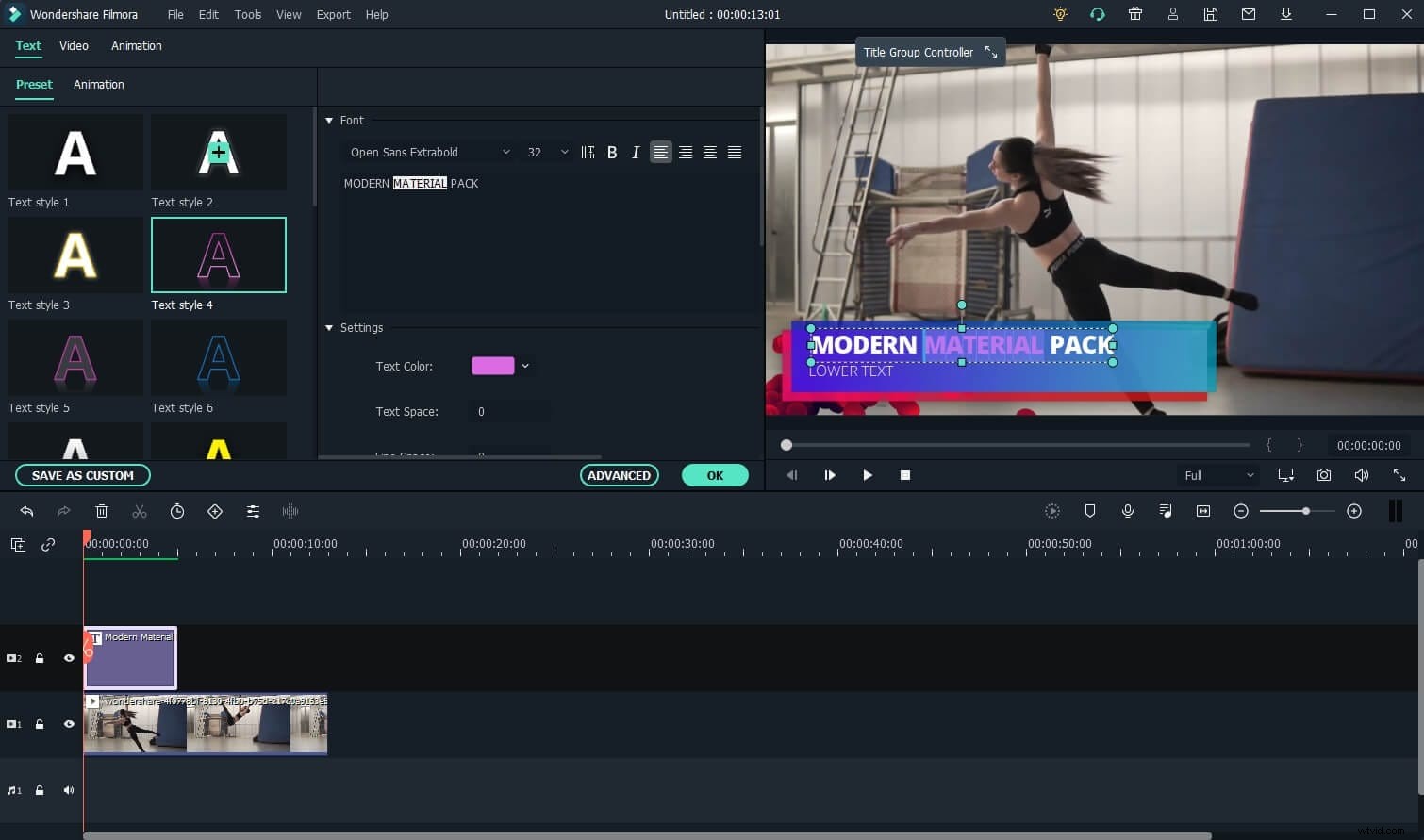1424x840 pixels.
Task: Select the Undo arrow icon
Action: tap(26, 511)
